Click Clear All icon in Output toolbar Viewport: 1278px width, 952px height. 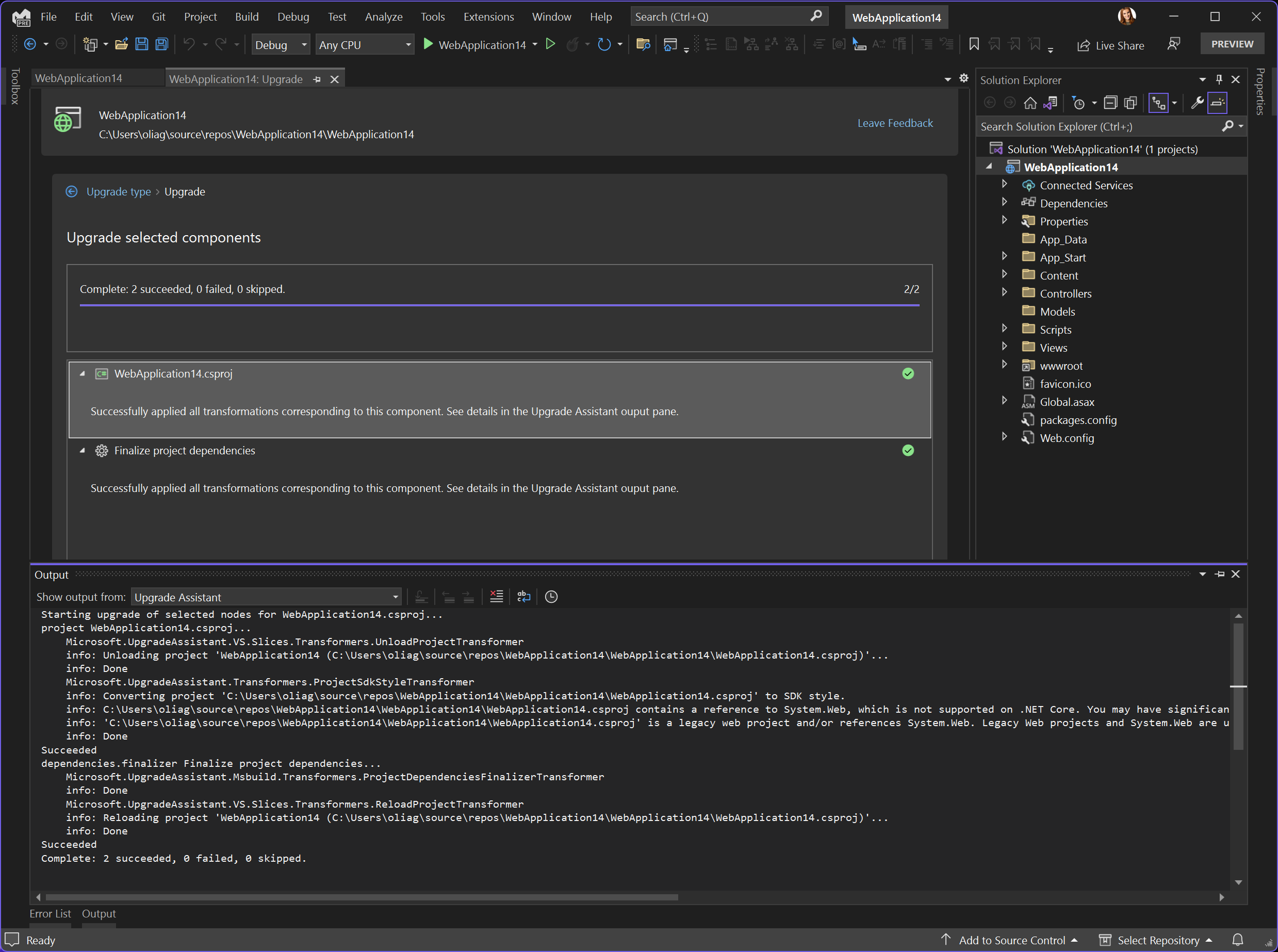496,597
